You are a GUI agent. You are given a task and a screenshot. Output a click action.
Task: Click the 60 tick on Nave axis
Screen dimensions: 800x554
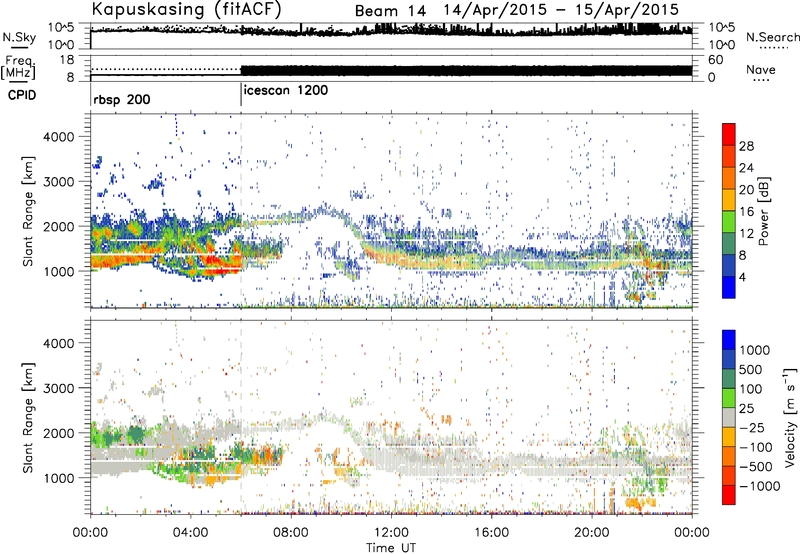point(716,60)
